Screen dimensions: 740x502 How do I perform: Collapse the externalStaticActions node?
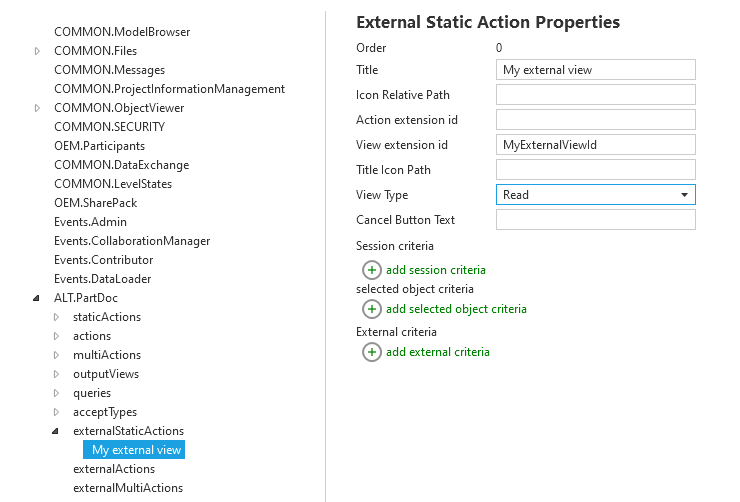[x=57, y=431]
